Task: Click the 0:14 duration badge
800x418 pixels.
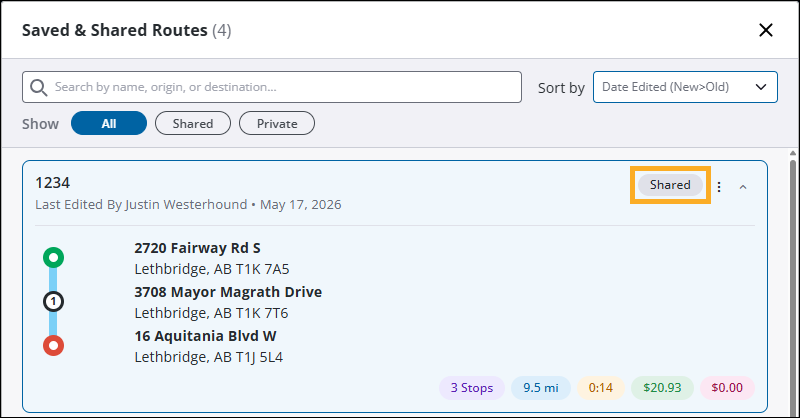Action: [x=601, y=388]
